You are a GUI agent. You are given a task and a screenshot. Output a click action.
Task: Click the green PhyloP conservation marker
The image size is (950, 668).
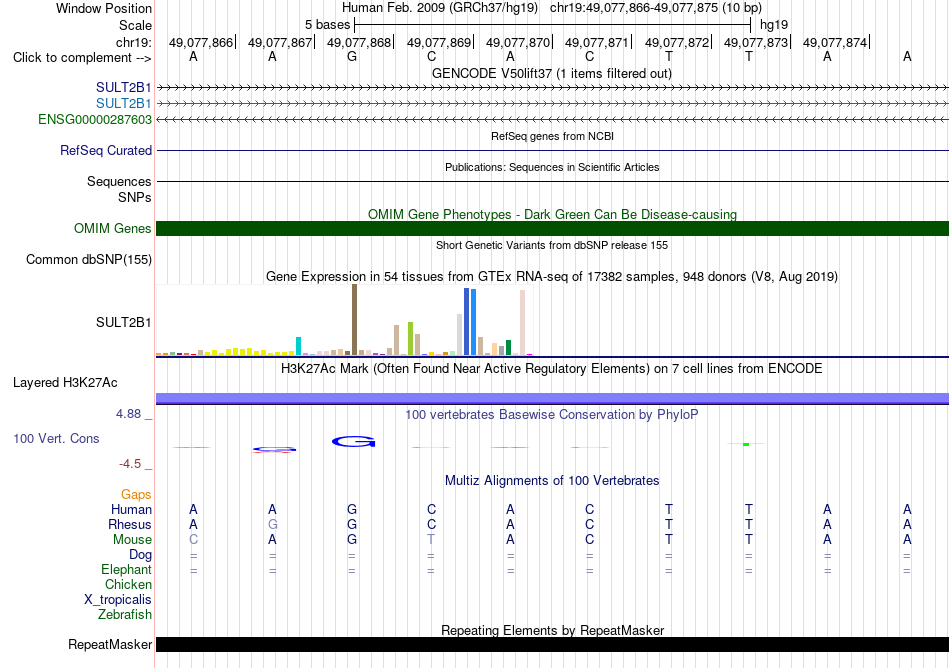point(746,444)
